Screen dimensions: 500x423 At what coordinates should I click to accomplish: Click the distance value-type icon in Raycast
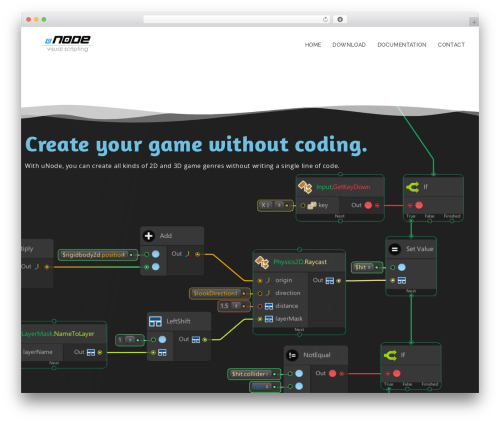point(269,306)
